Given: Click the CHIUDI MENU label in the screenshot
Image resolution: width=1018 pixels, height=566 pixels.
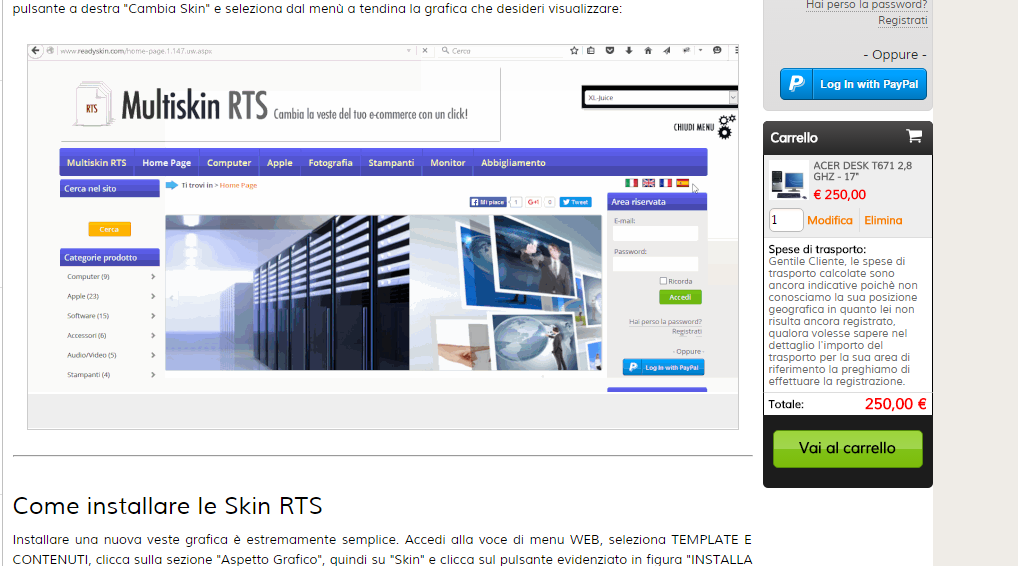Looking at the screenshot, I should [693, 127].
